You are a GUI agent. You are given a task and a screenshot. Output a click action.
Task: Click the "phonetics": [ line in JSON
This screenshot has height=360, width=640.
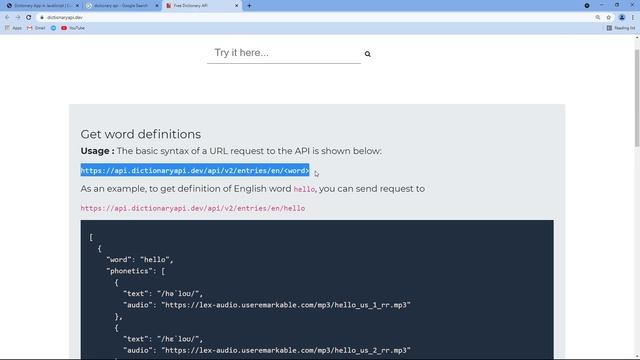pos(136,271)
